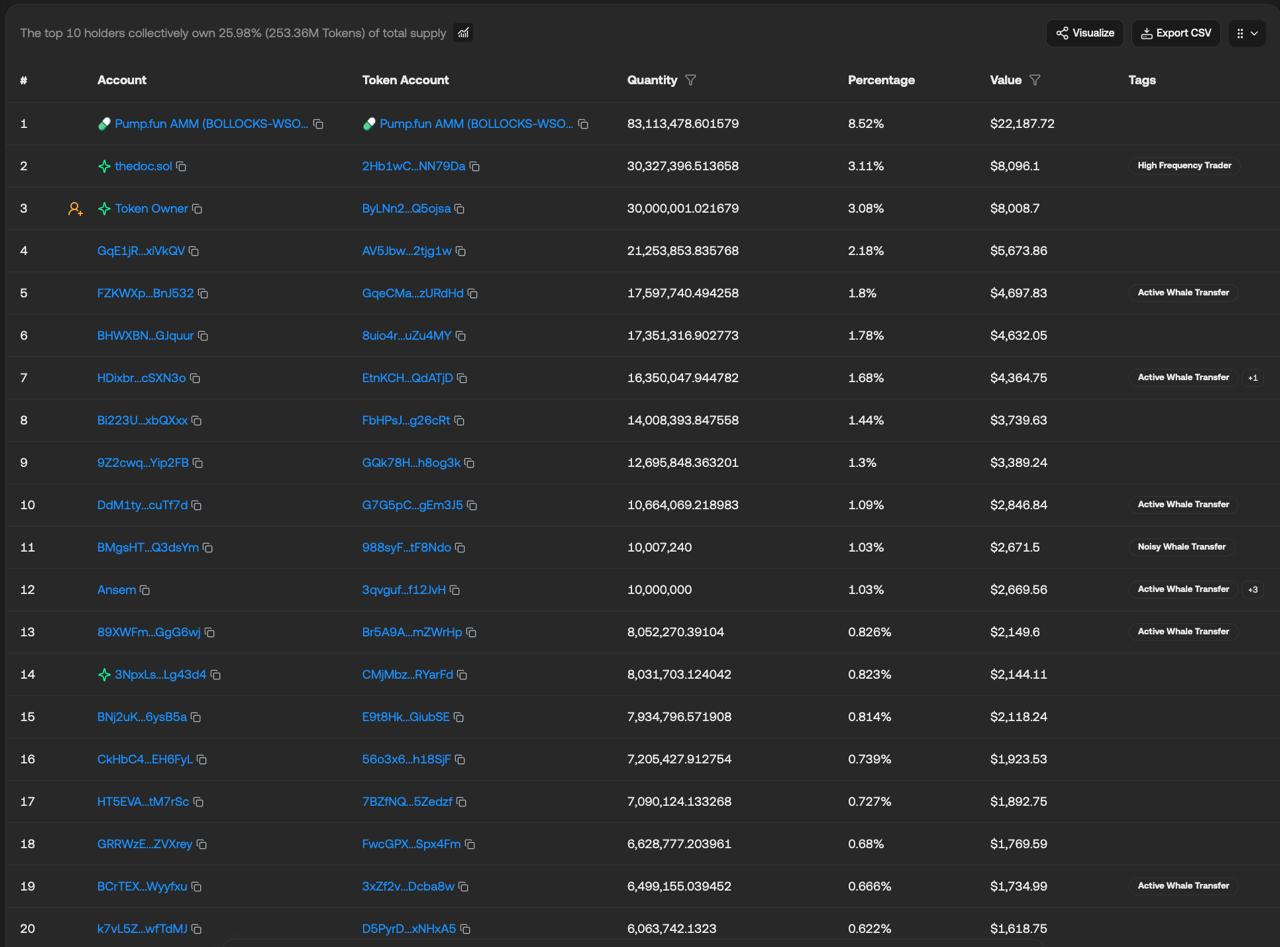
Task: Copy Pump.fun AMM account address
Action: [318, 124]
